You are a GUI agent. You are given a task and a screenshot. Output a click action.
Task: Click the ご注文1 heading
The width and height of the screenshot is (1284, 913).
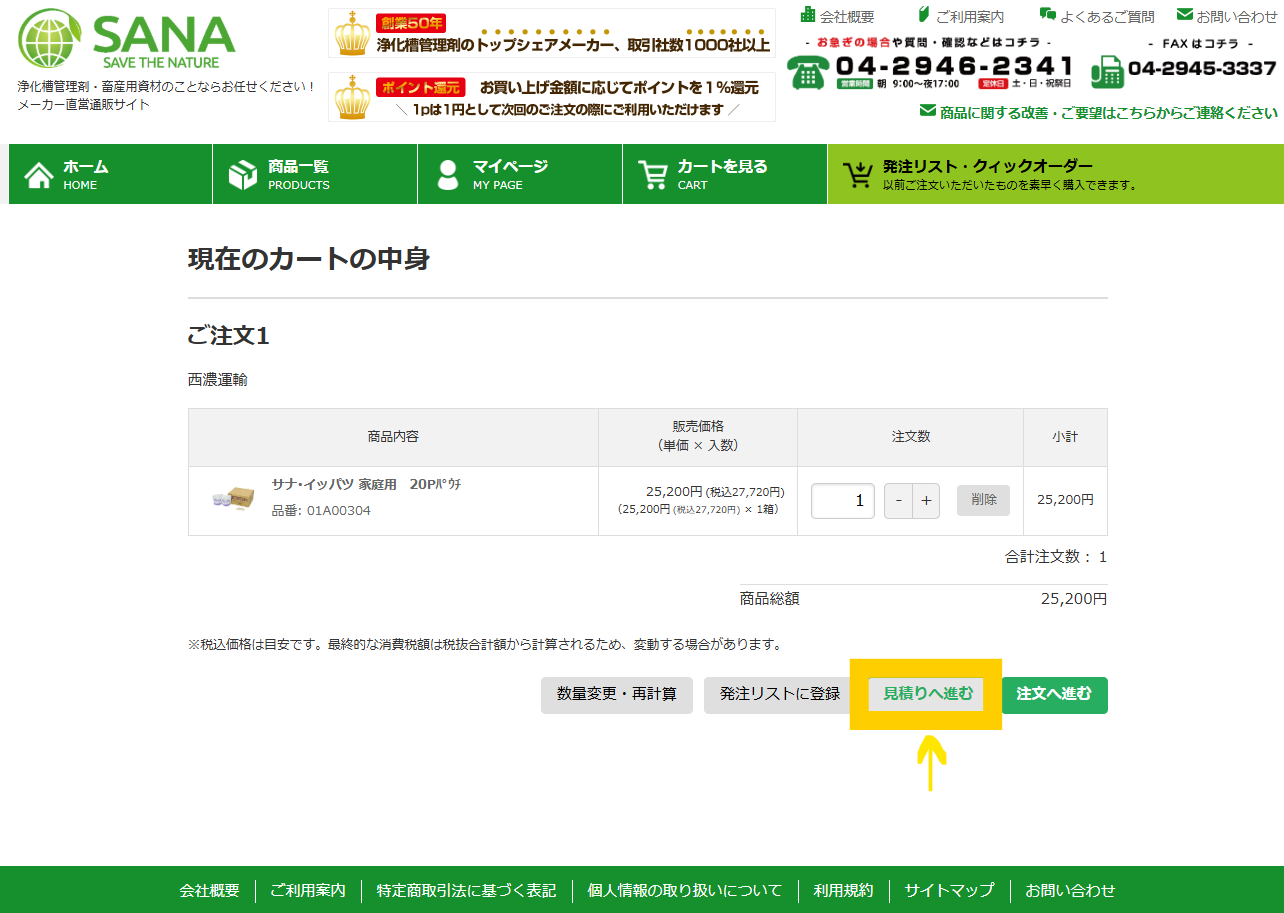pyautogui.click(x=229, y=336)
